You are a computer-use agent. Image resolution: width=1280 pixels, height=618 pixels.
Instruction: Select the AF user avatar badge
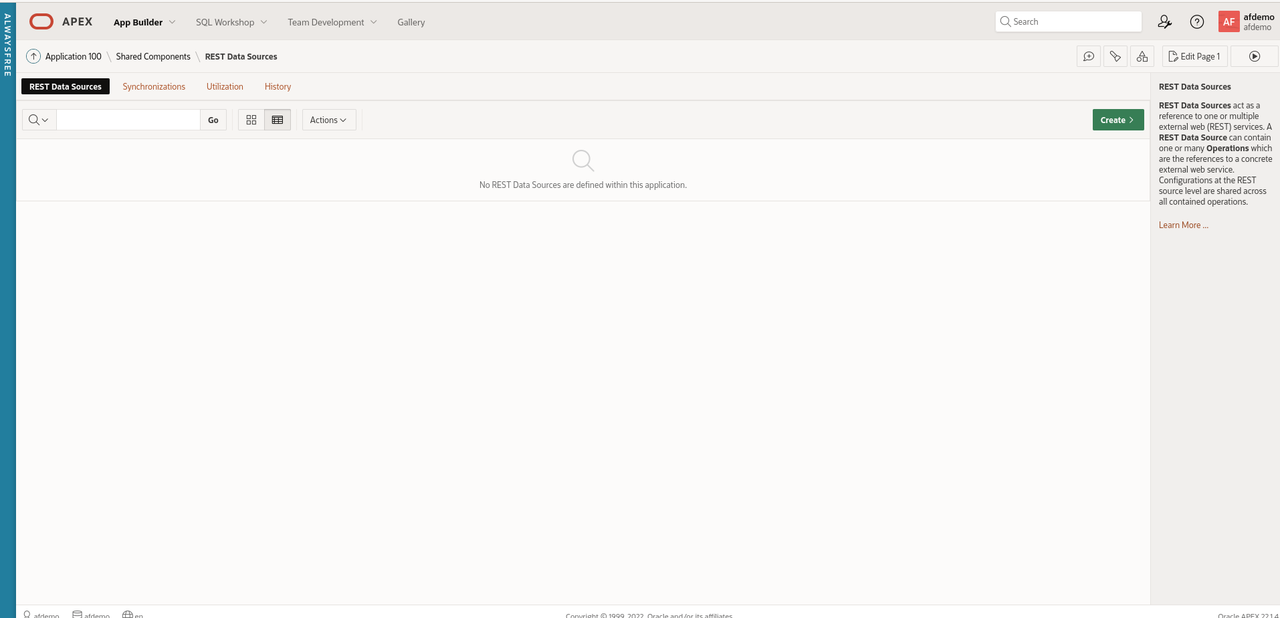1229,20
